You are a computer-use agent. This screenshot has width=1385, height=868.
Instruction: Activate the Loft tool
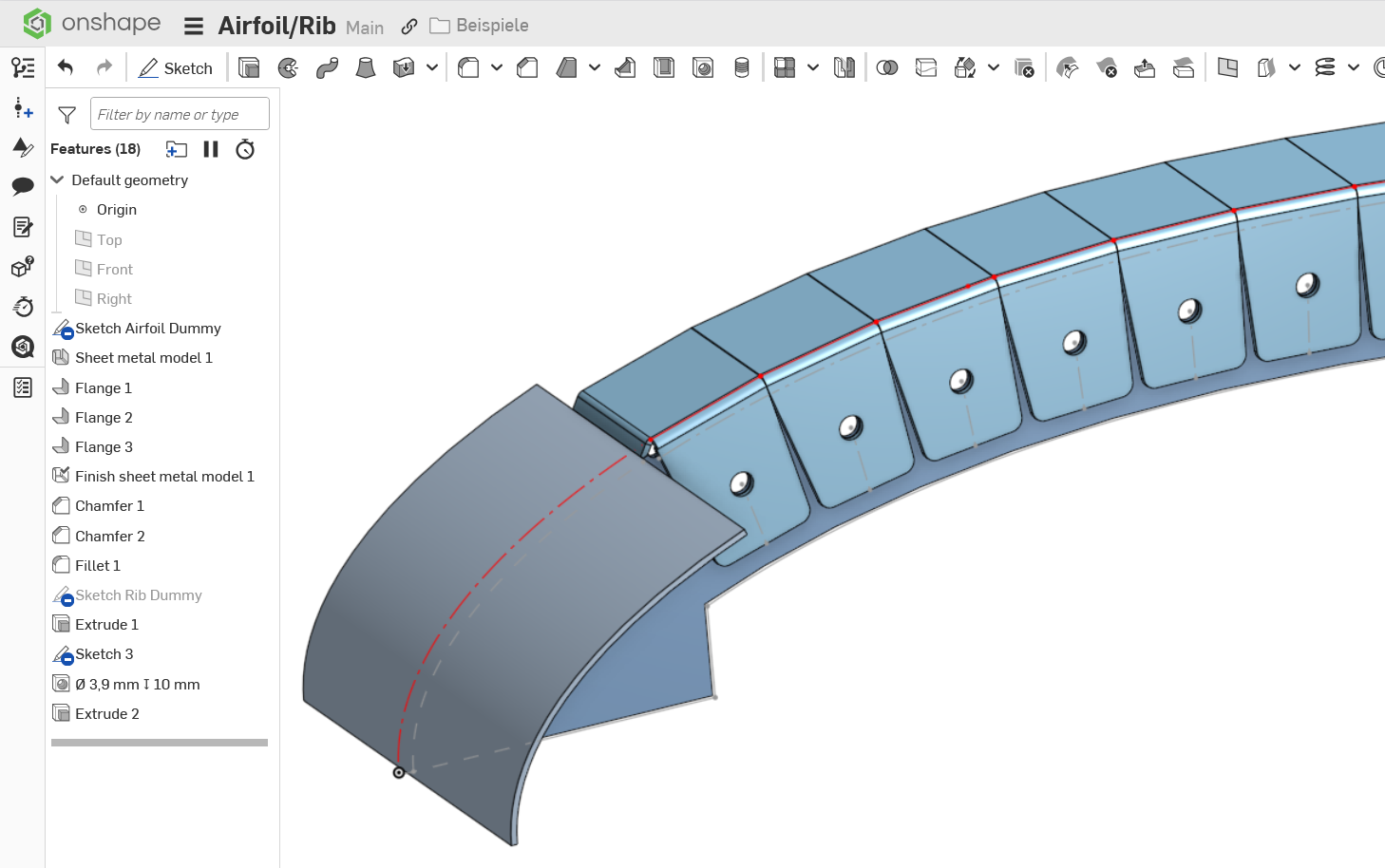point(365,67)
